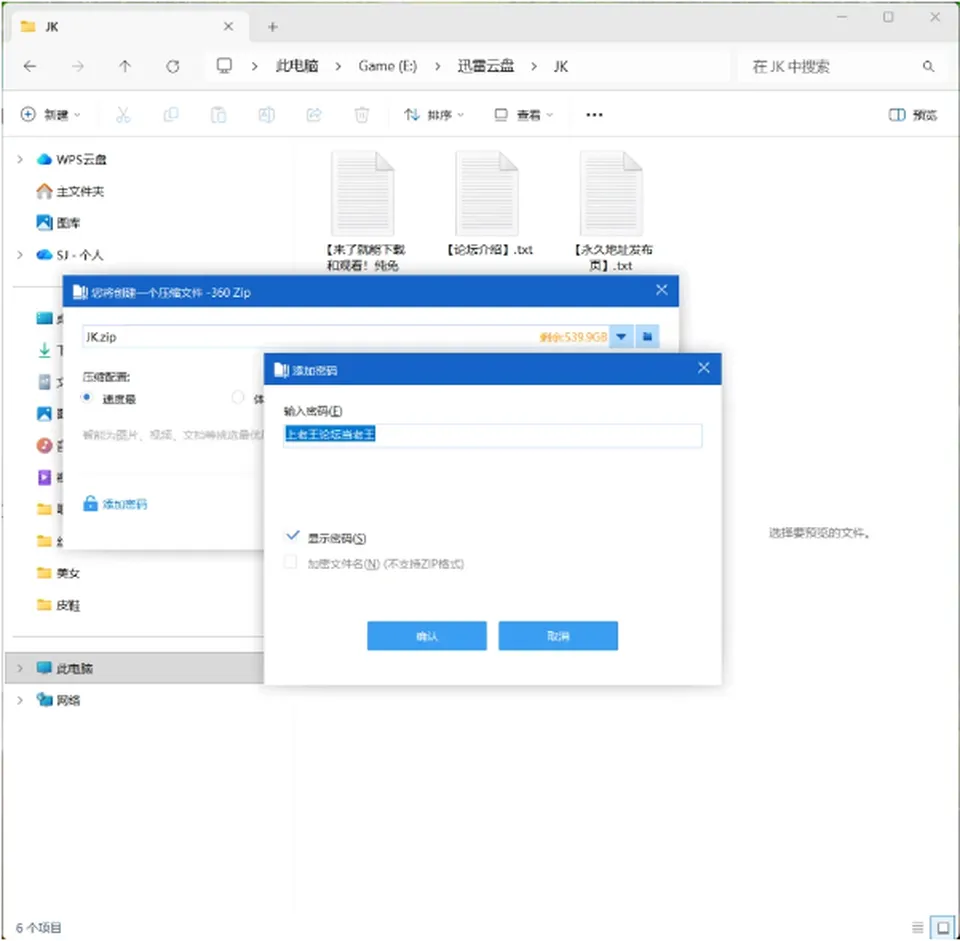Screen dimensions: 960x941
Task: Click the password input field
Action: [x=493, y=435]
